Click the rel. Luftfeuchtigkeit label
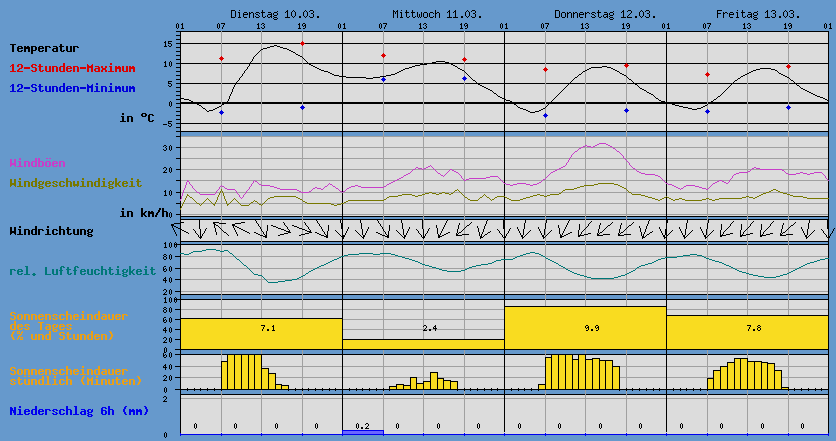This screenshot has width=836, height=441. (82, 271)
